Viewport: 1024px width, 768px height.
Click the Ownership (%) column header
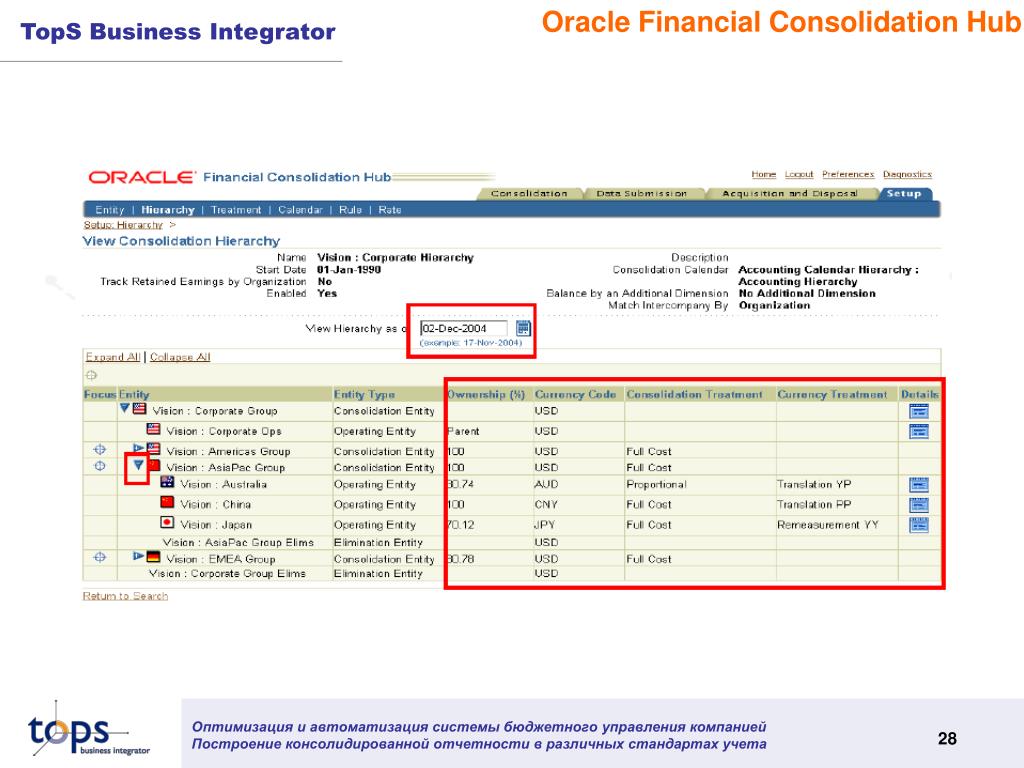click(486, 394)
